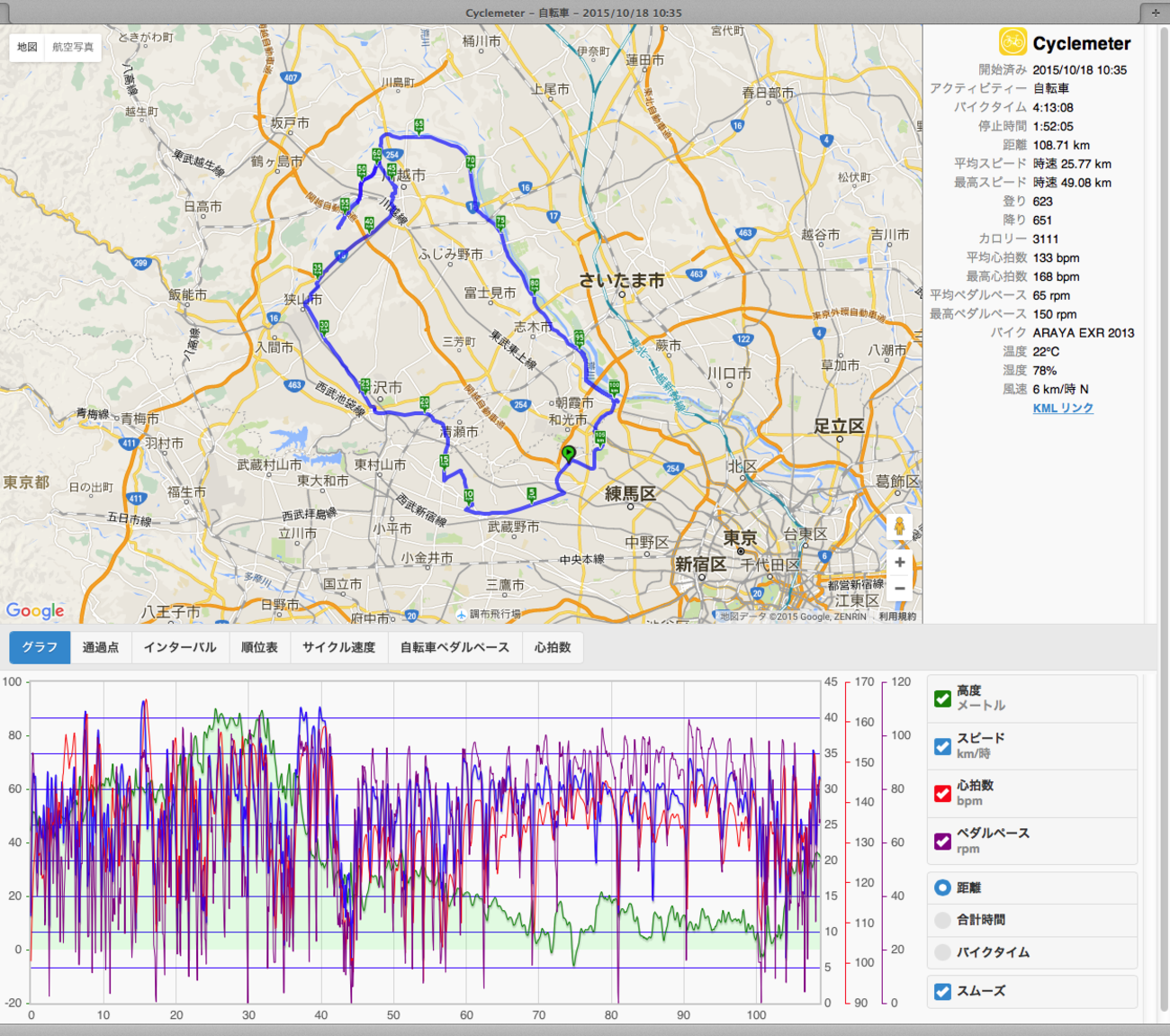Click the 80 km route marker
The image size is (1170, 1036).
coord(534,286)
